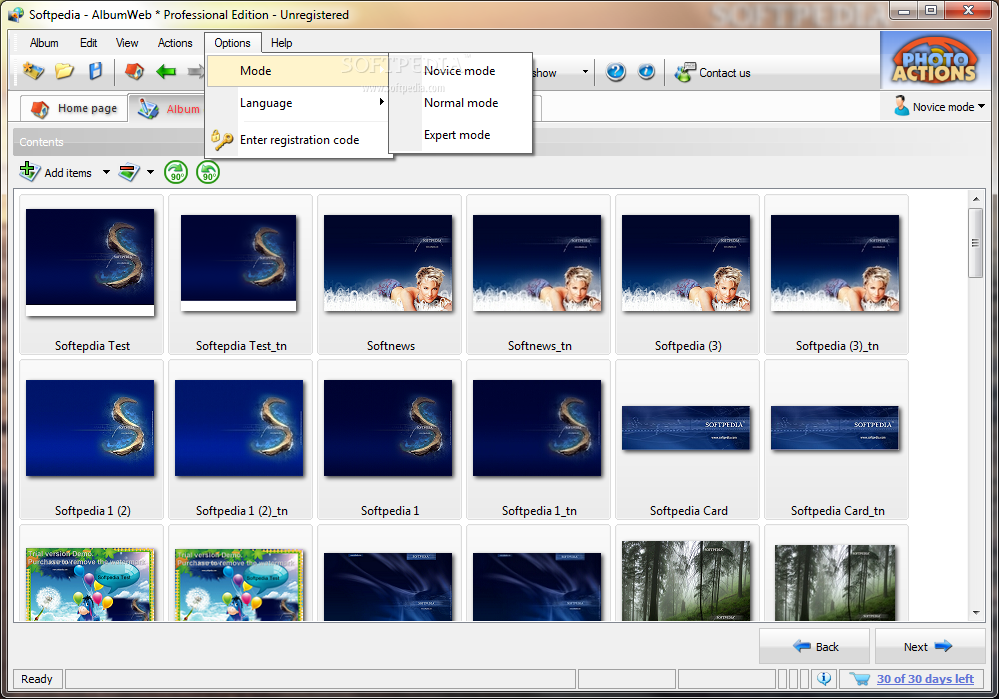
Task: Expand the remove items dropdown arrow
Action: (150, 172)
